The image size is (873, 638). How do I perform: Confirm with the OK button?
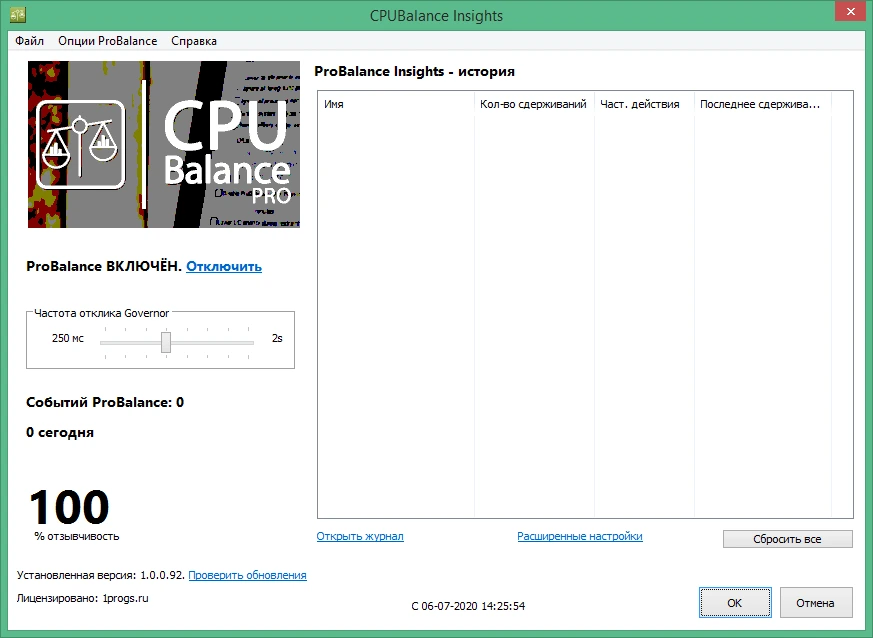tap(735, 602)
